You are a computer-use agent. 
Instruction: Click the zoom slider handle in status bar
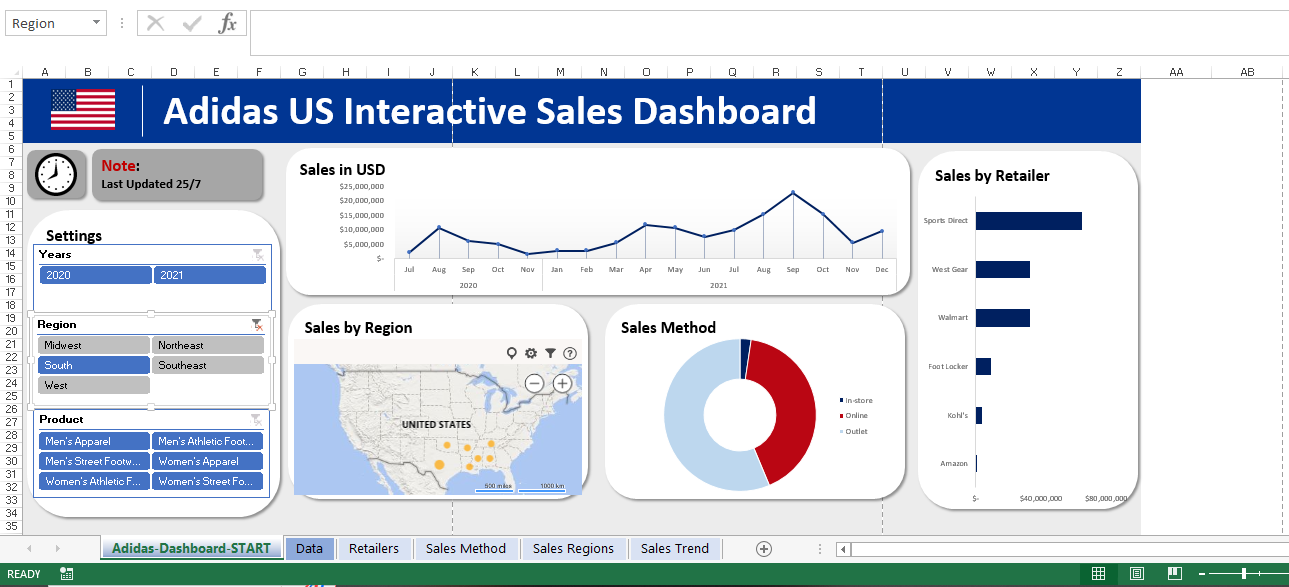(1243, 574)
